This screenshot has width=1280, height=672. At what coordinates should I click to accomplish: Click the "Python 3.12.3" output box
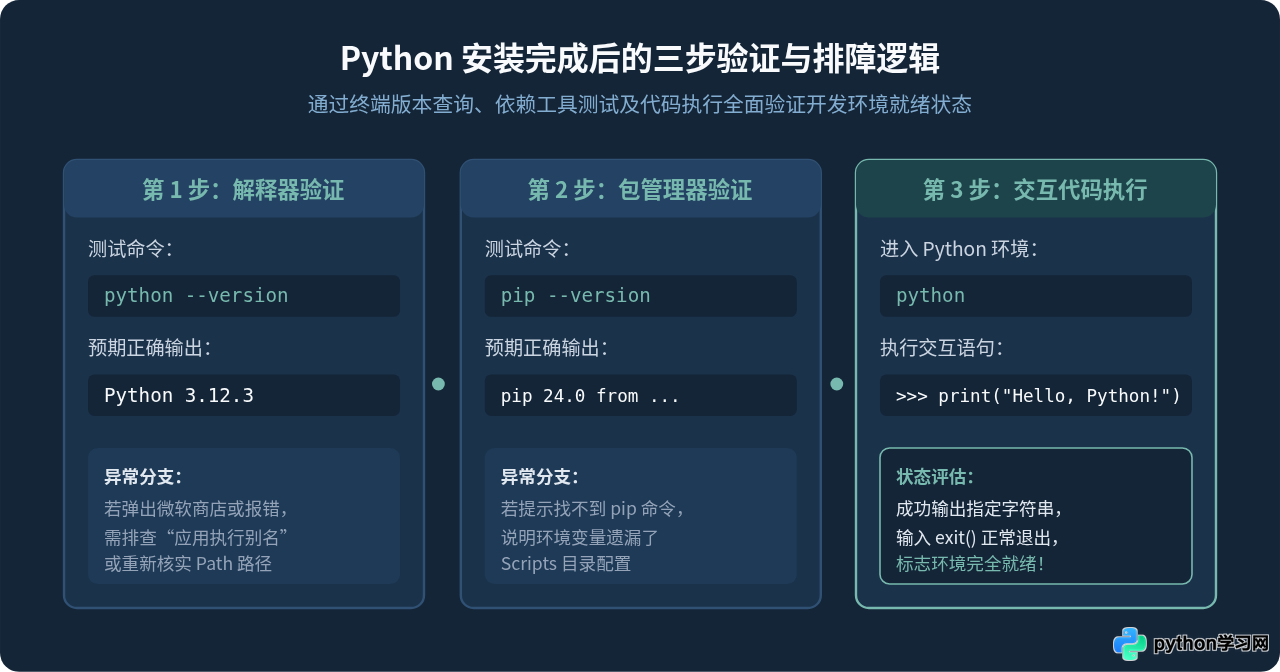(244, 396)
